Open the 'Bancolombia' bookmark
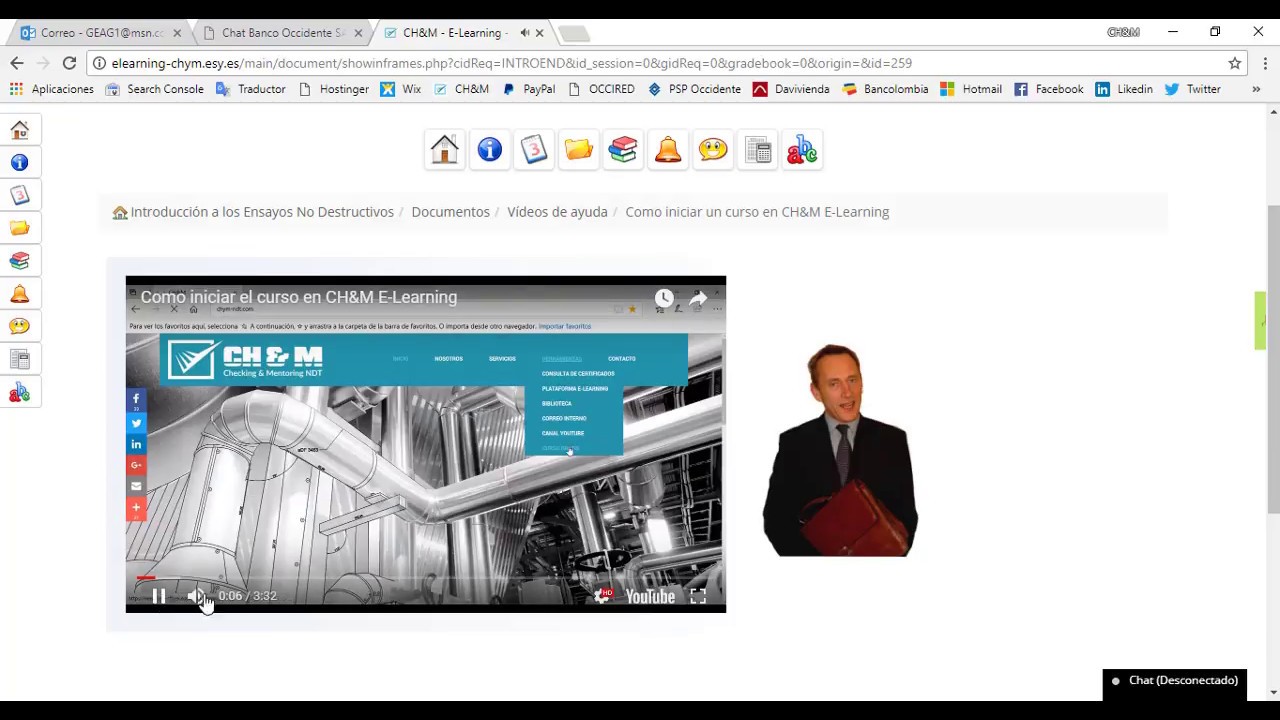The height and width of the screenshot is (720, 1280). pos(885,89)
